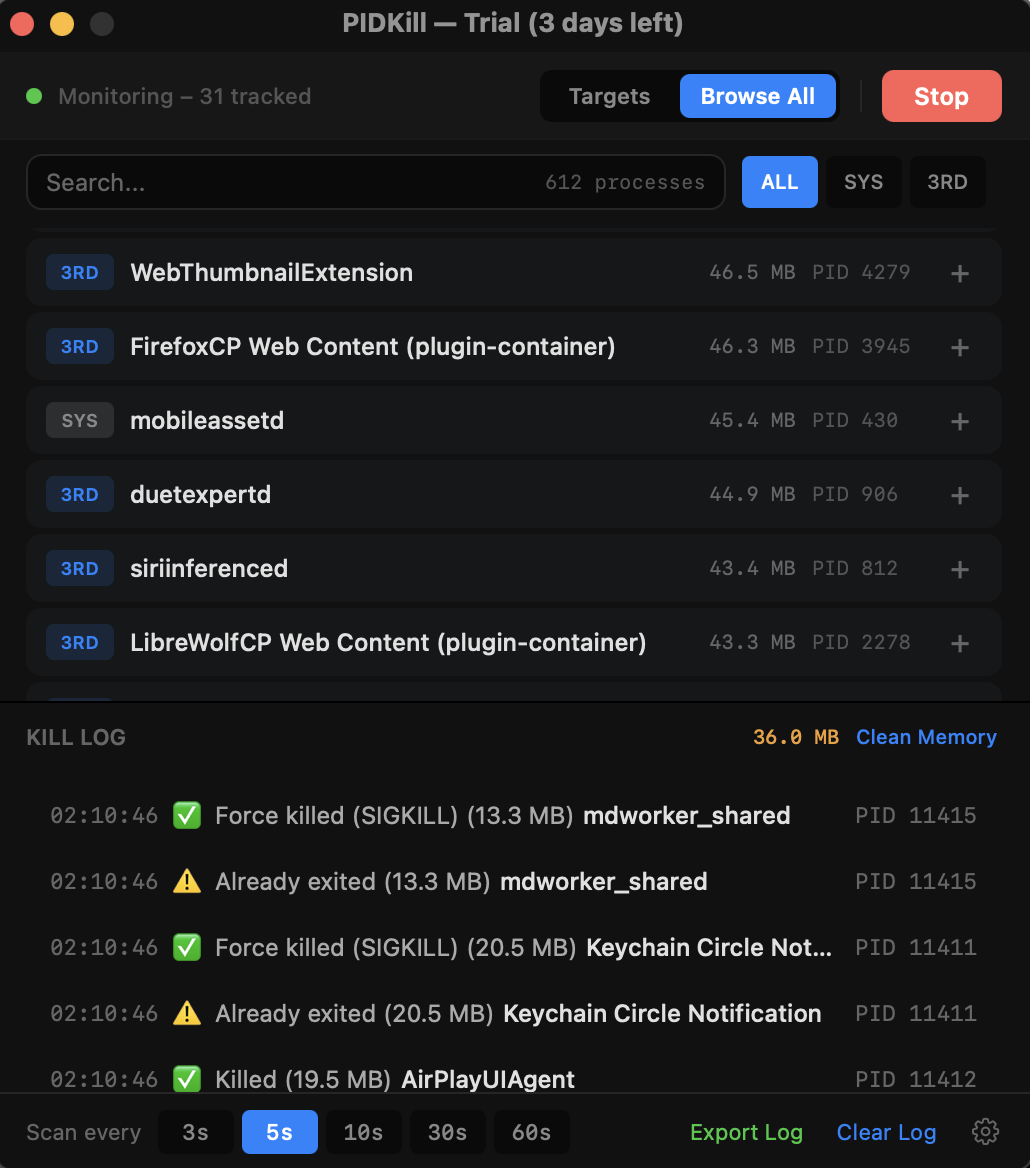Filter process list by SYS

pos(863,182)
